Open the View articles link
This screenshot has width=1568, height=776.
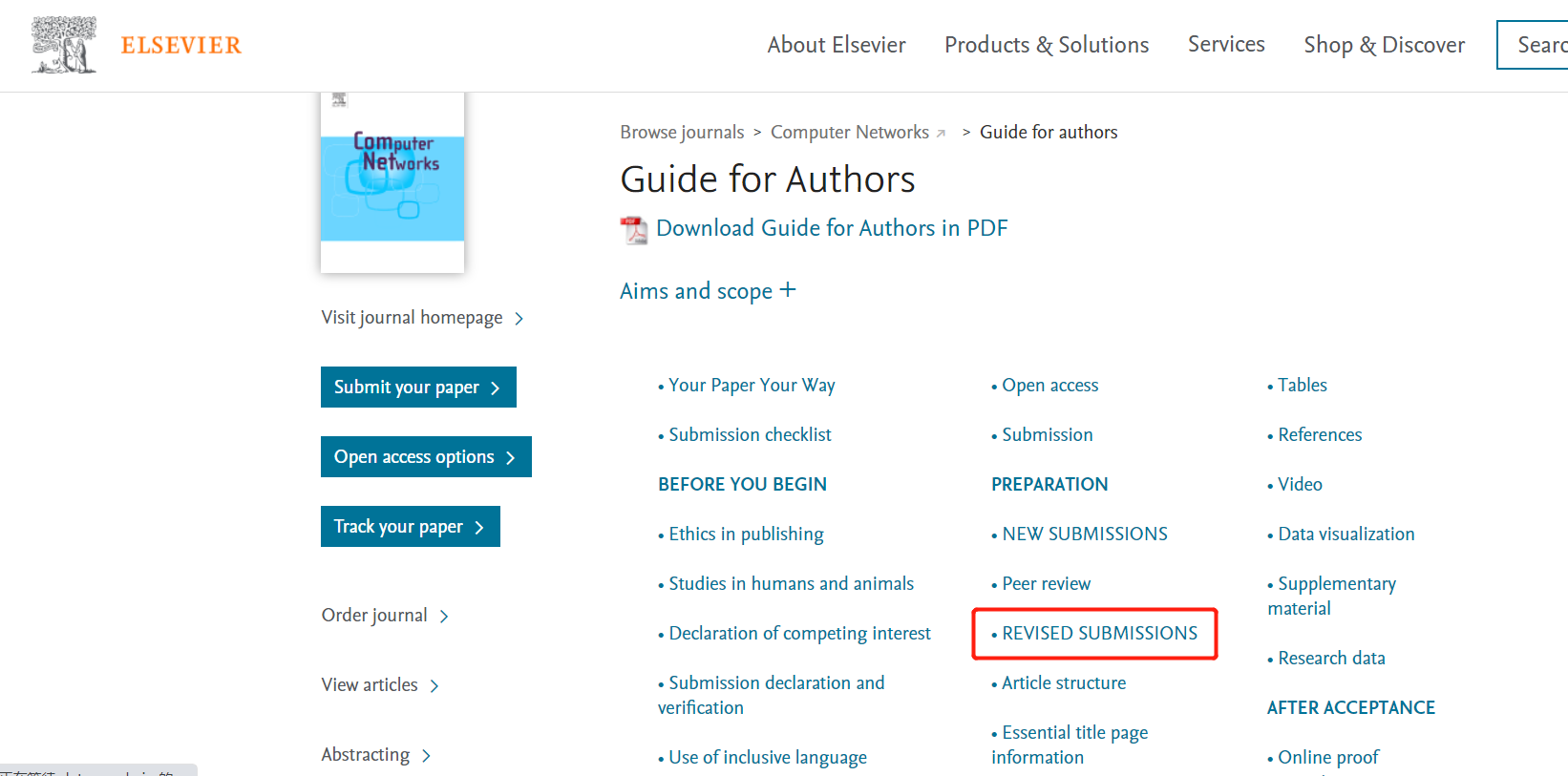pos(370,685)
